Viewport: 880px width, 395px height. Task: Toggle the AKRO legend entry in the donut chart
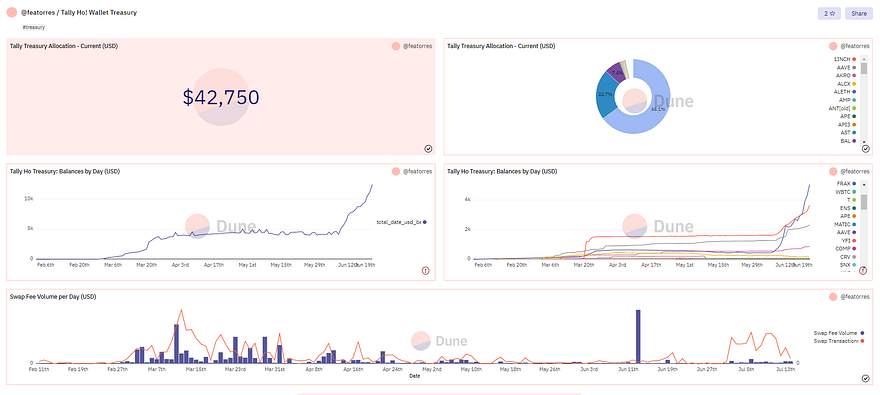click(x=846, y=75)
